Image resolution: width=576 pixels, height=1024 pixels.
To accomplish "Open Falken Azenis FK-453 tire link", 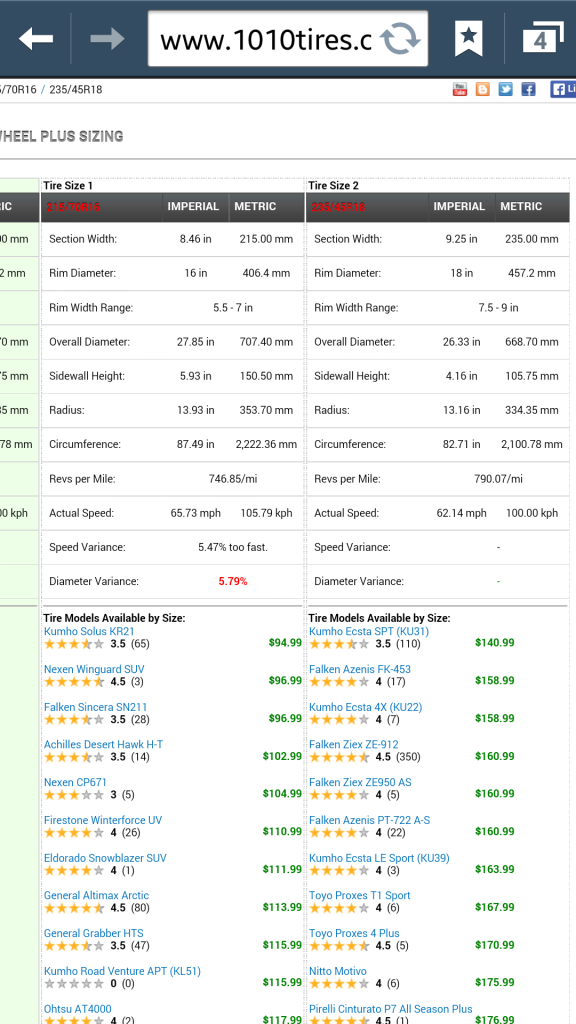I will click(360, 669).
